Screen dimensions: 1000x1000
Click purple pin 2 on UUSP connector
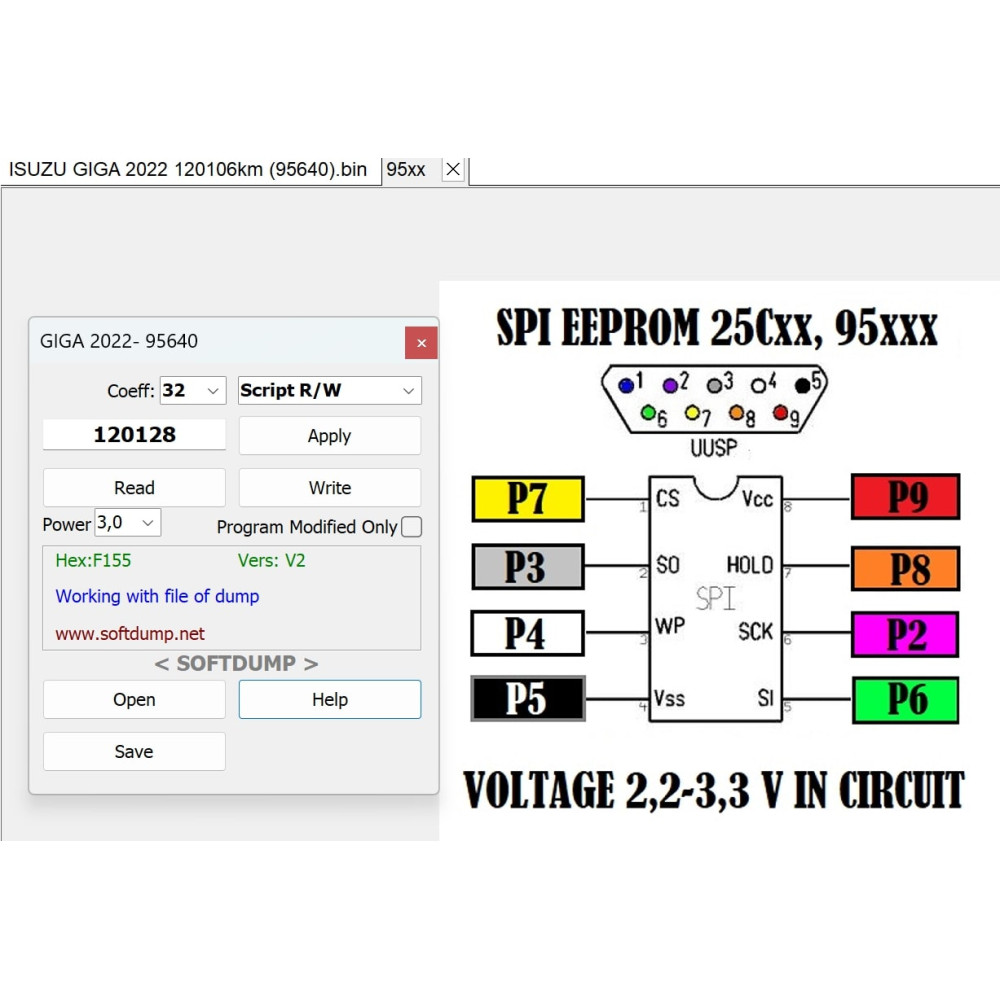670,385
